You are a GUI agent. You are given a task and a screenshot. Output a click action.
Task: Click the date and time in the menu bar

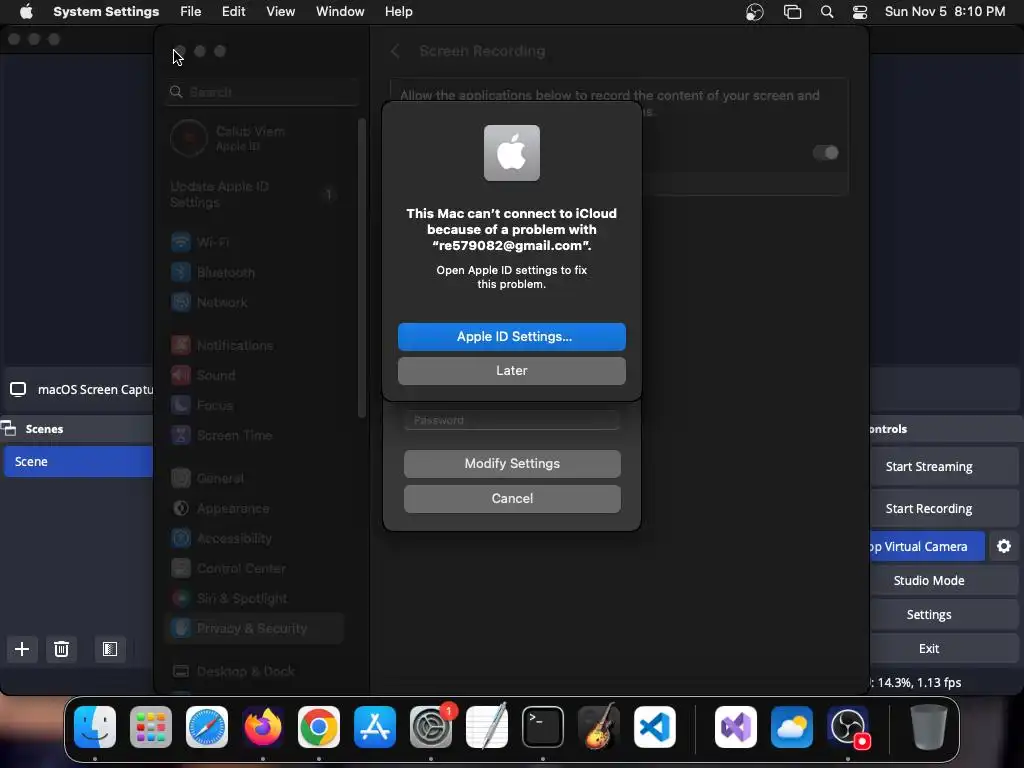[x=944, y=12]
